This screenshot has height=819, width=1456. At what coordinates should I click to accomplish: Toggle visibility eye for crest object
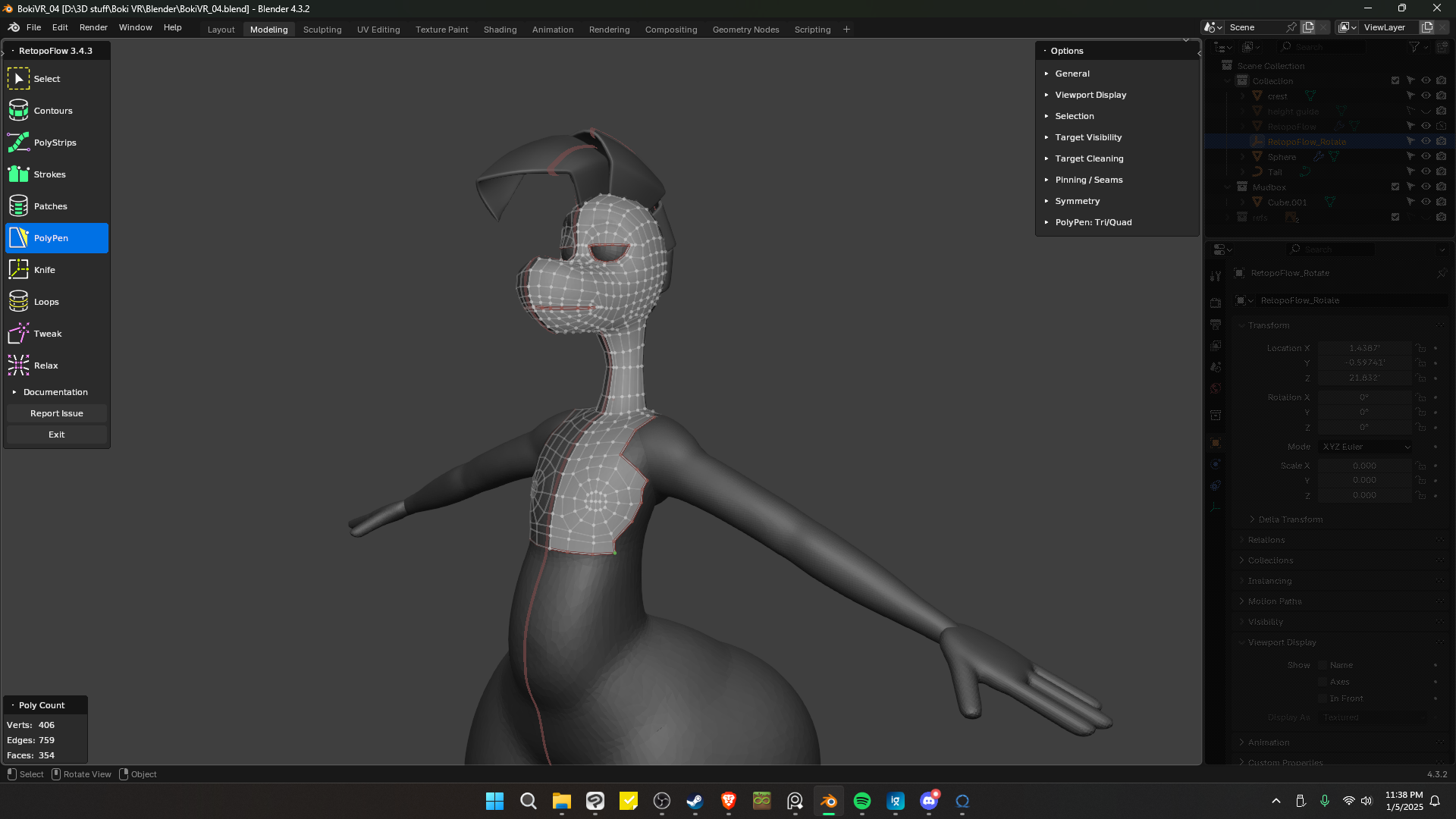click(x=1426, y=96)
